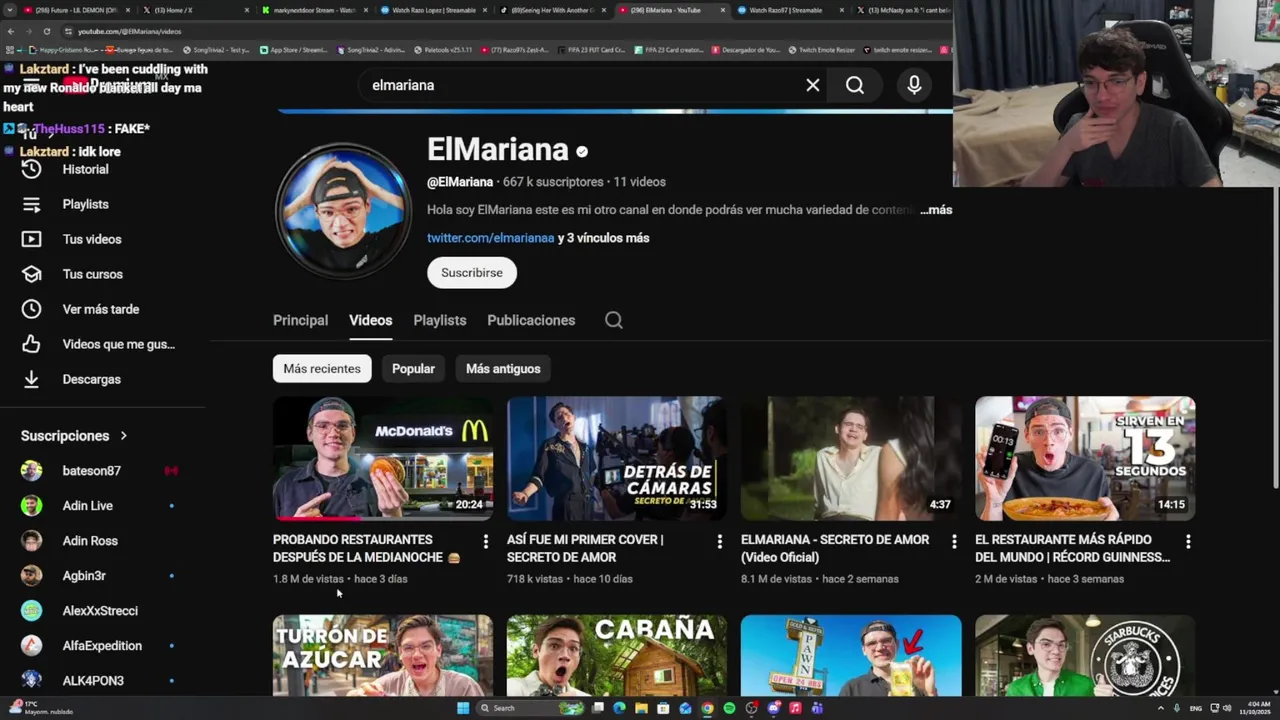Open the Sirven en 13 segundos thumbnail
Viewport: 1280px width, 720px height.
pos(1085,458)
